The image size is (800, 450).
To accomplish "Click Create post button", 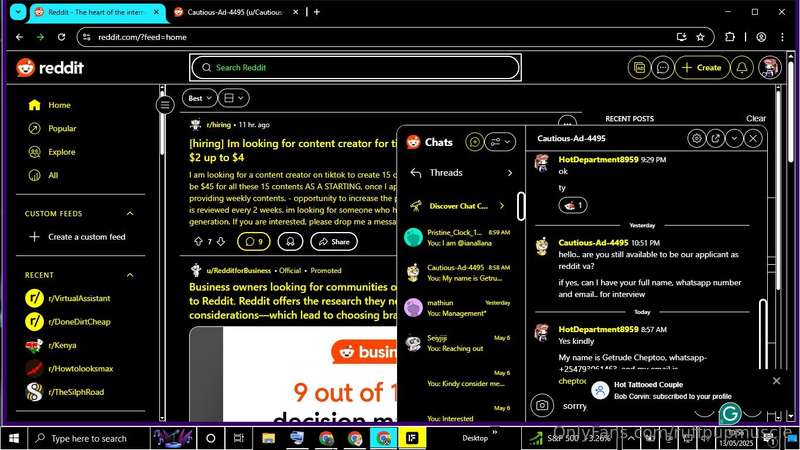I will tap(702, 67).
